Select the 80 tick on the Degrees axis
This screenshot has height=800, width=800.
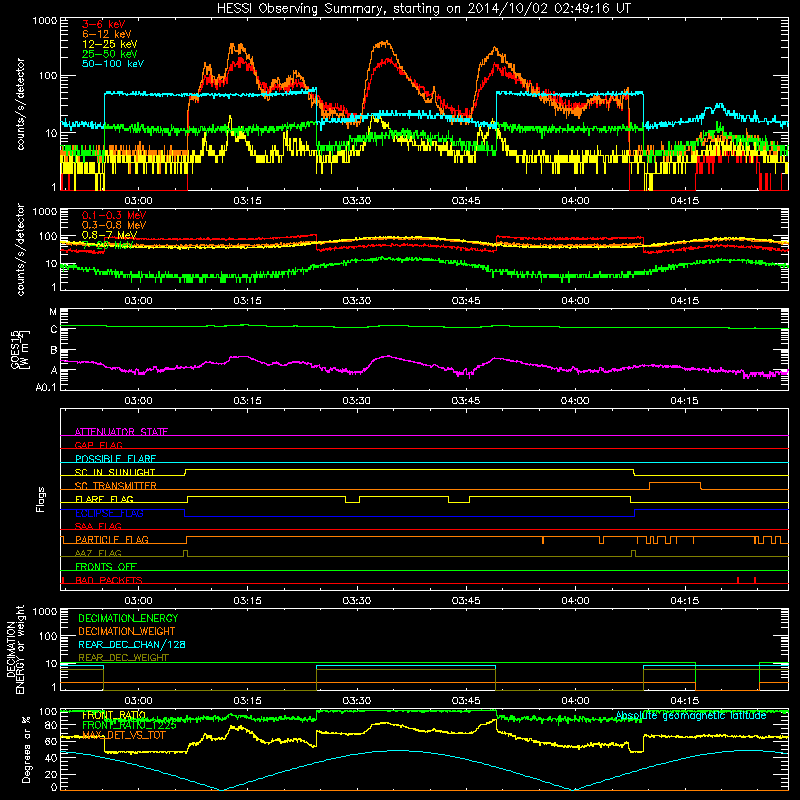[51, 725]
